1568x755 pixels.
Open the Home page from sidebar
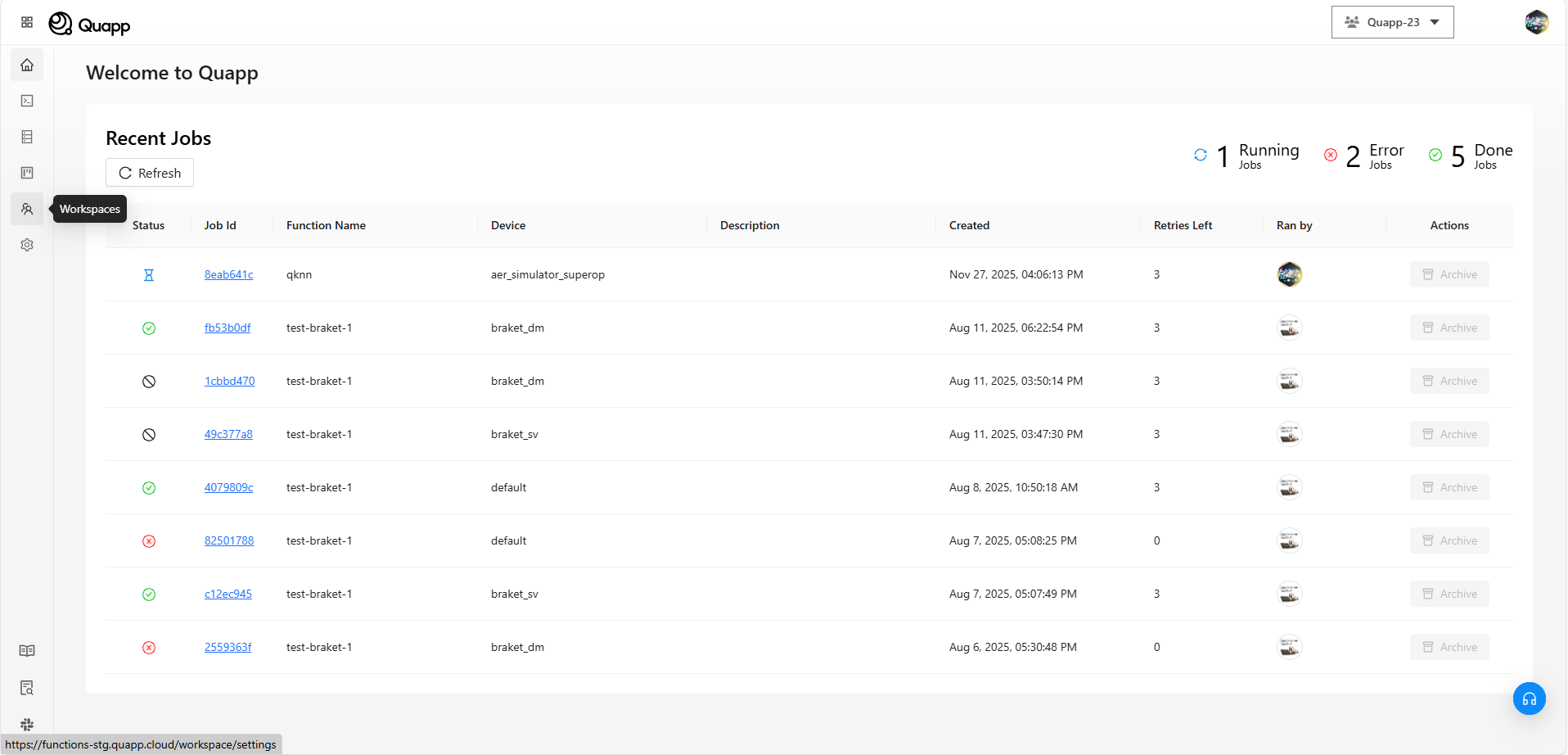[27, 65]
